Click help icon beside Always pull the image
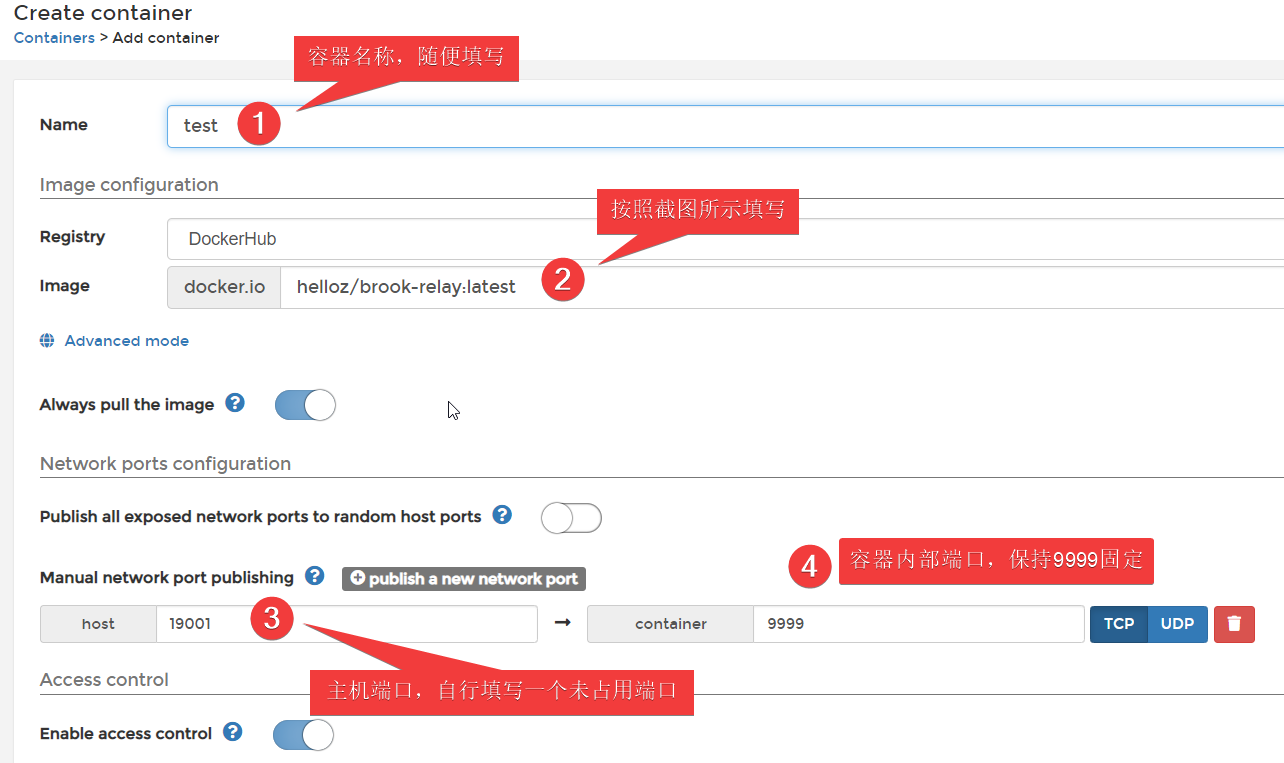Viewport: 1284px width, 763px height. 235,403
